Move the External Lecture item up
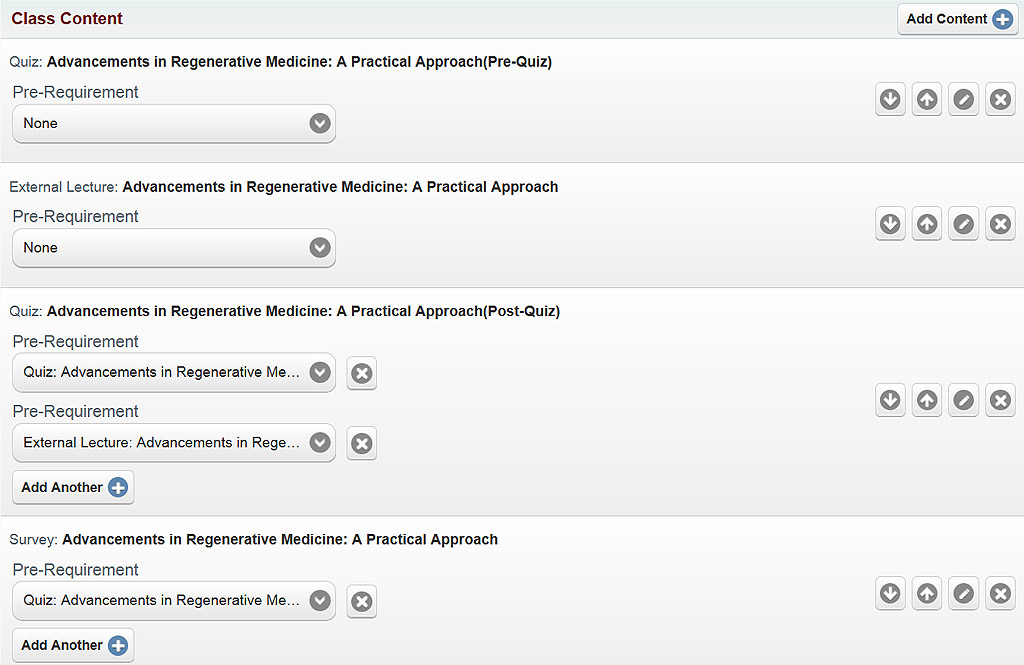 (x=927, y=224)
